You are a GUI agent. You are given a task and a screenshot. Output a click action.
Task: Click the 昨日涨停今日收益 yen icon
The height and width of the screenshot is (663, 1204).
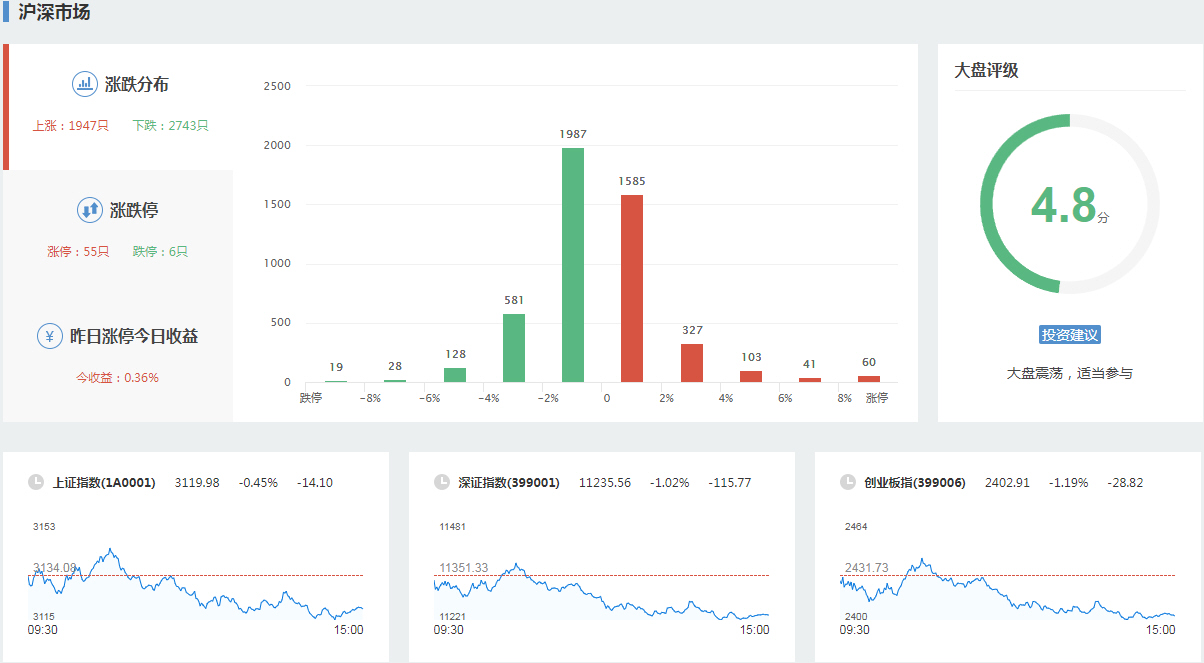click(50, 336)
